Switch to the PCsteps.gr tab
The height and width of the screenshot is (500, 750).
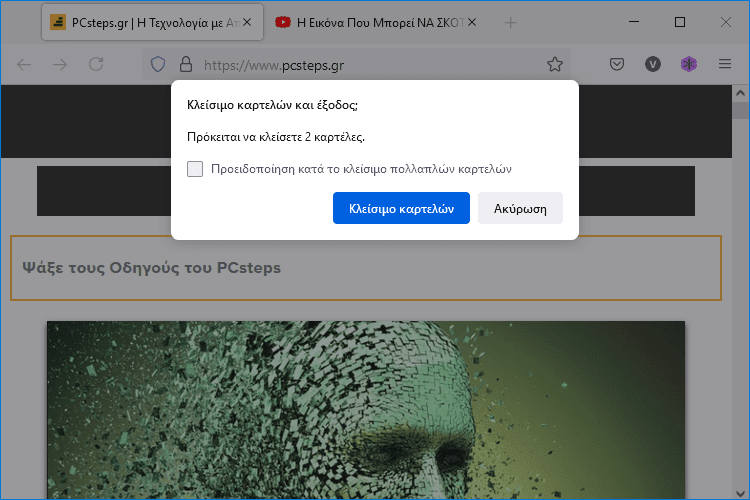(x=152, y=22)
